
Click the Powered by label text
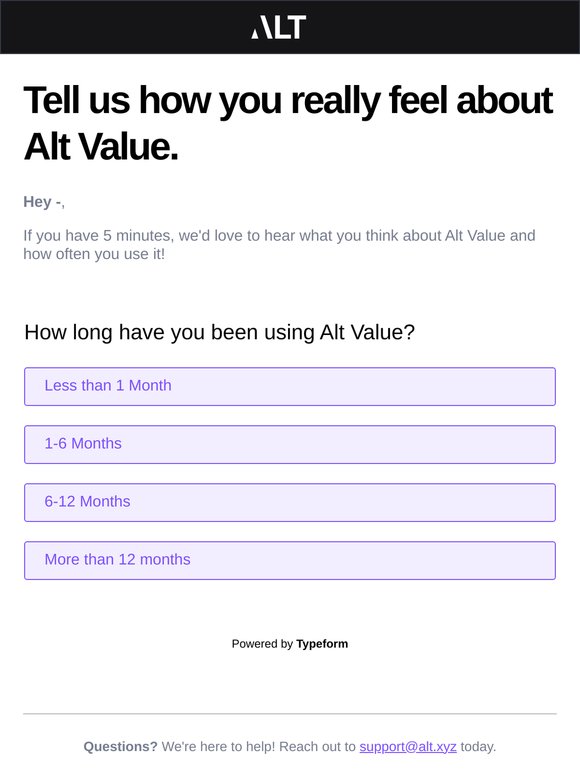pos(262,644)
